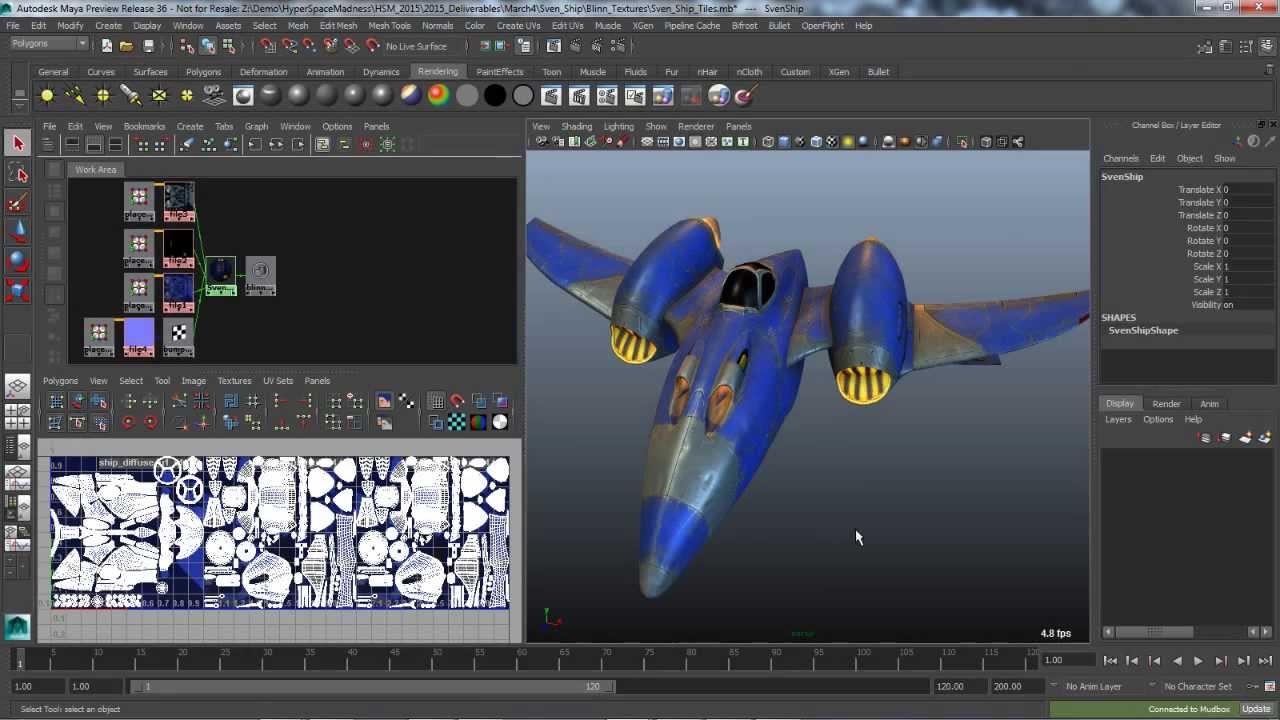Click the black surface shader sphere

pos(495,96)
